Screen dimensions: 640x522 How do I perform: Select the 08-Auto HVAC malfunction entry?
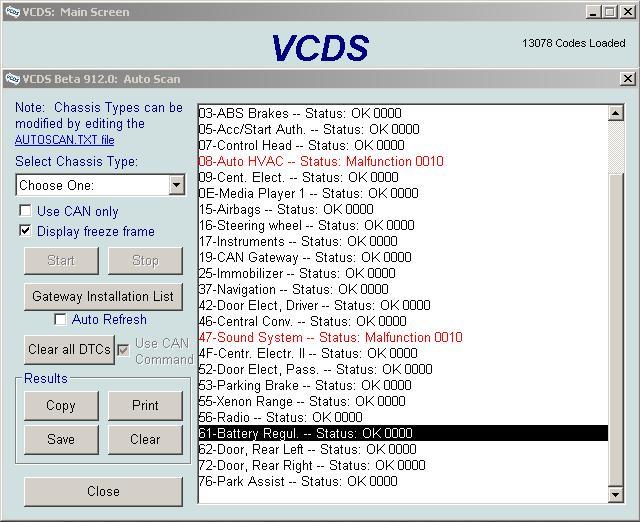tap(320, 161)
